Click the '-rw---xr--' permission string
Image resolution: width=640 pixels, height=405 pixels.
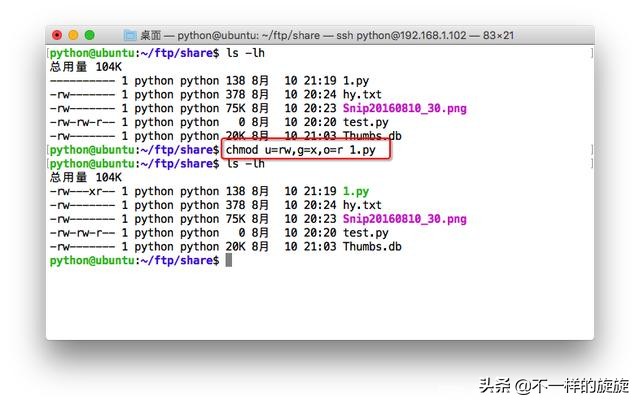pyautogui.click(x=82, y=191)
